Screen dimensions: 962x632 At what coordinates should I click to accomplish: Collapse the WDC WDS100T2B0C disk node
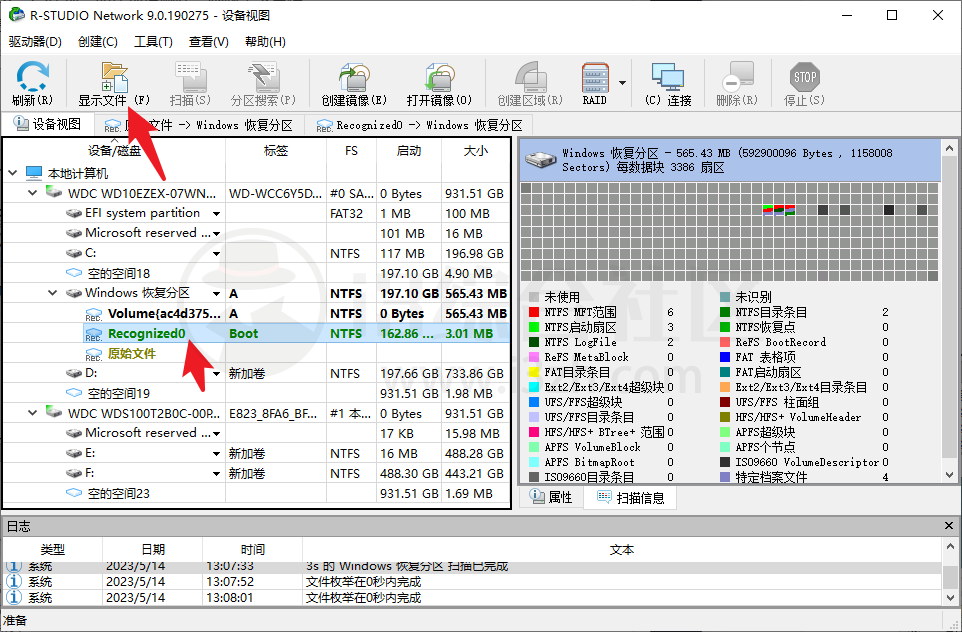pos(33,414)
